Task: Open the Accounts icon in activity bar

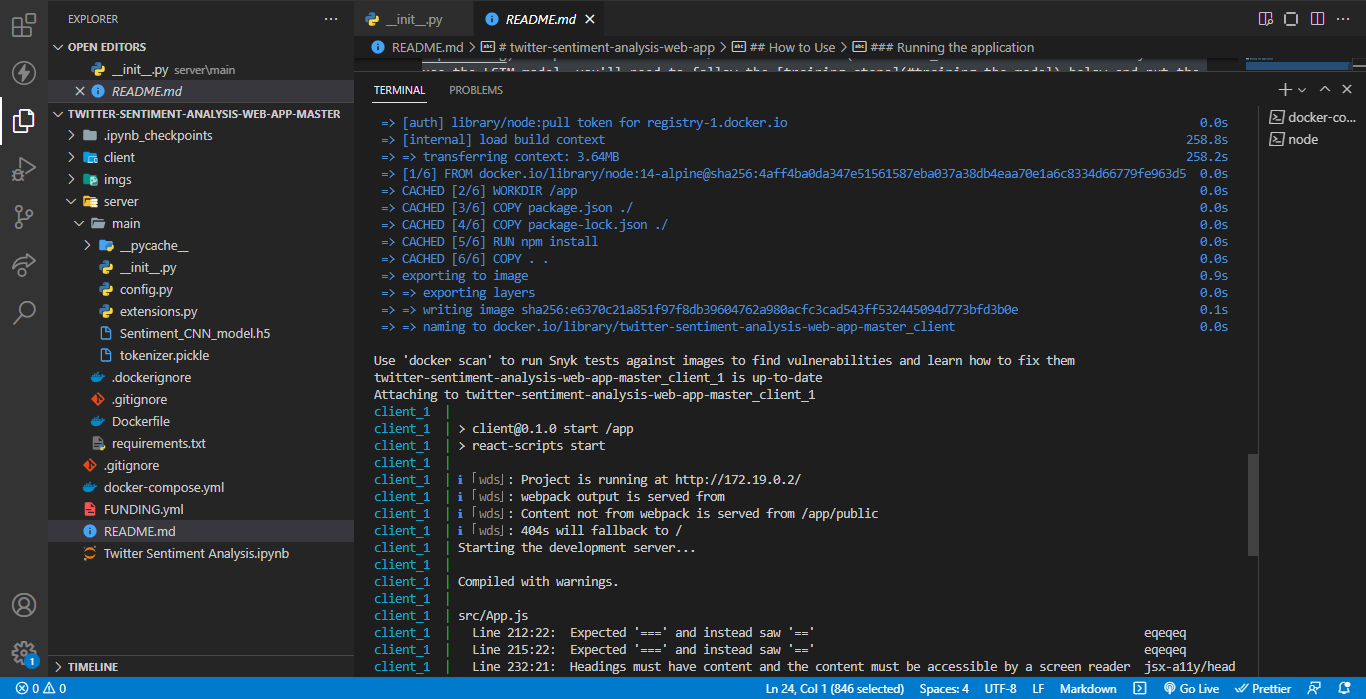Action: point(24,605)
